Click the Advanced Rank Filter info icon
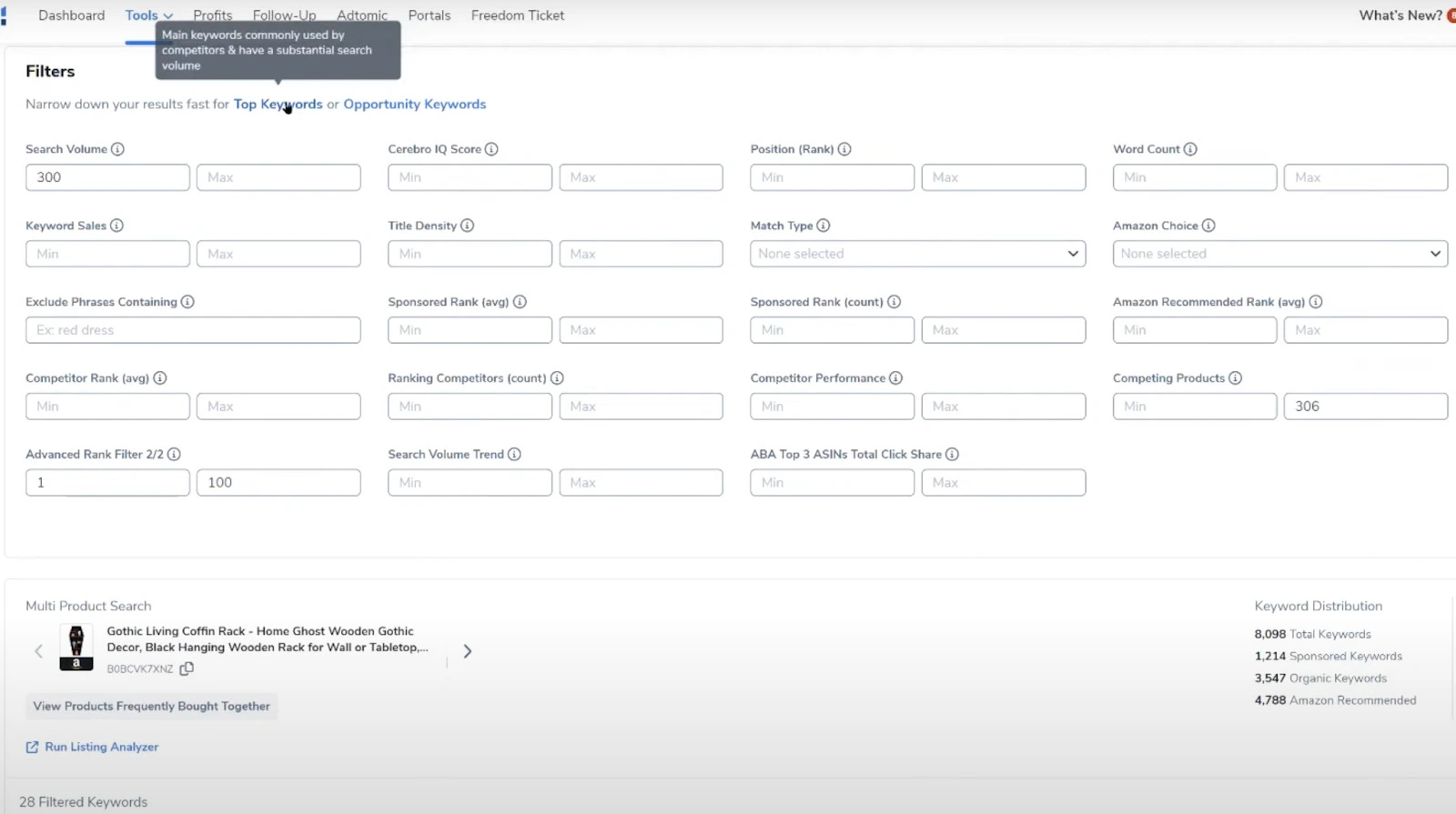 (x=174, y=455)
